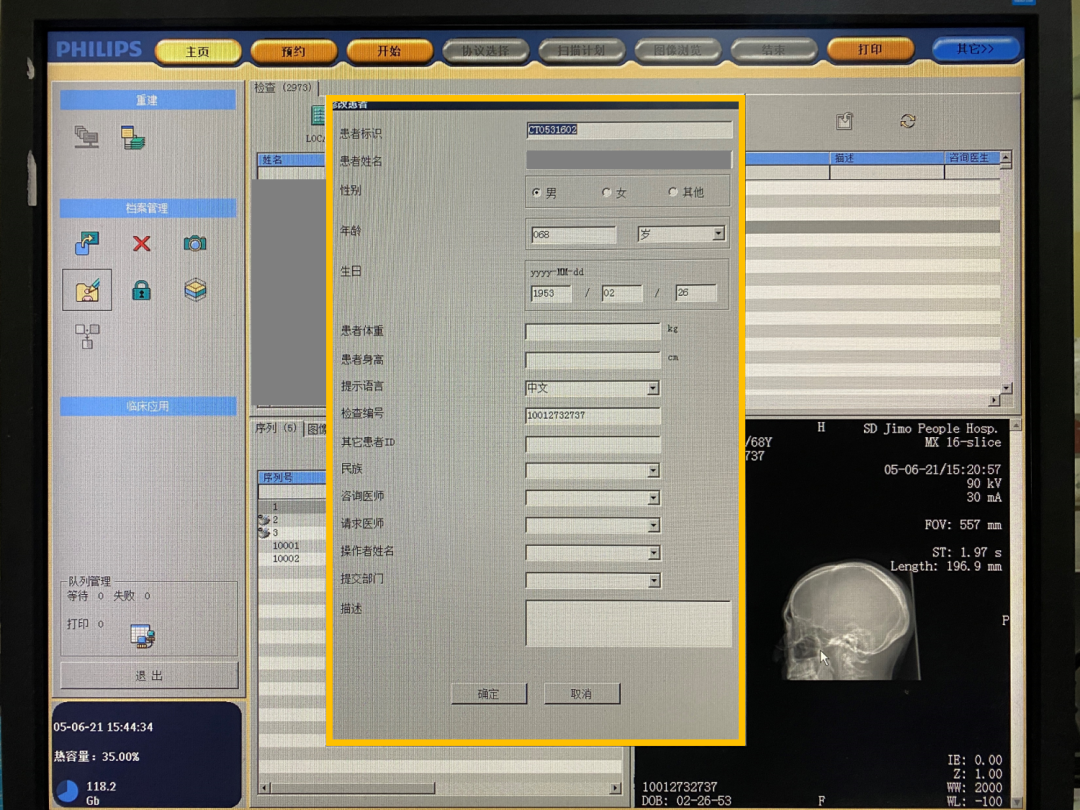Click the series 3 scan icon
This screenshot has height=810, width=1080.
click(264, 532)
